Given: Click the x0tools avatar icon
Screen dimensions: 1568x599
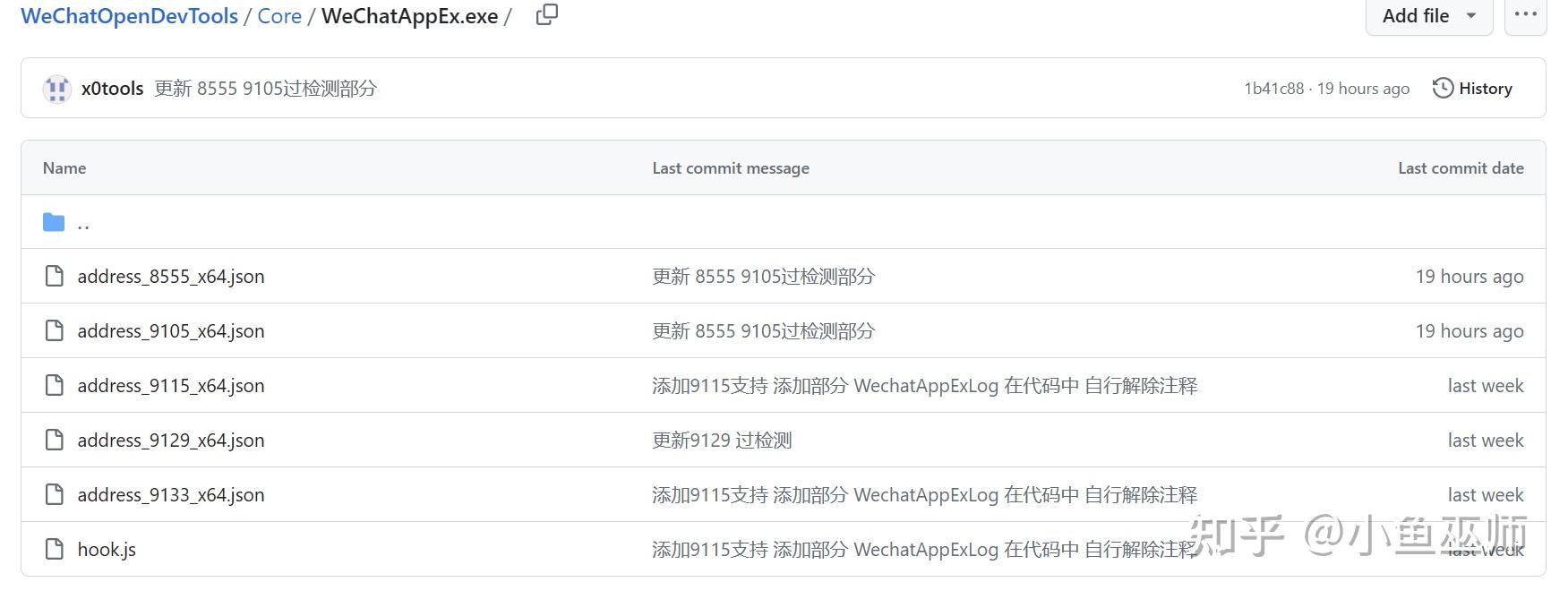Looking at the screenshot, I should [x=57, y=89].
